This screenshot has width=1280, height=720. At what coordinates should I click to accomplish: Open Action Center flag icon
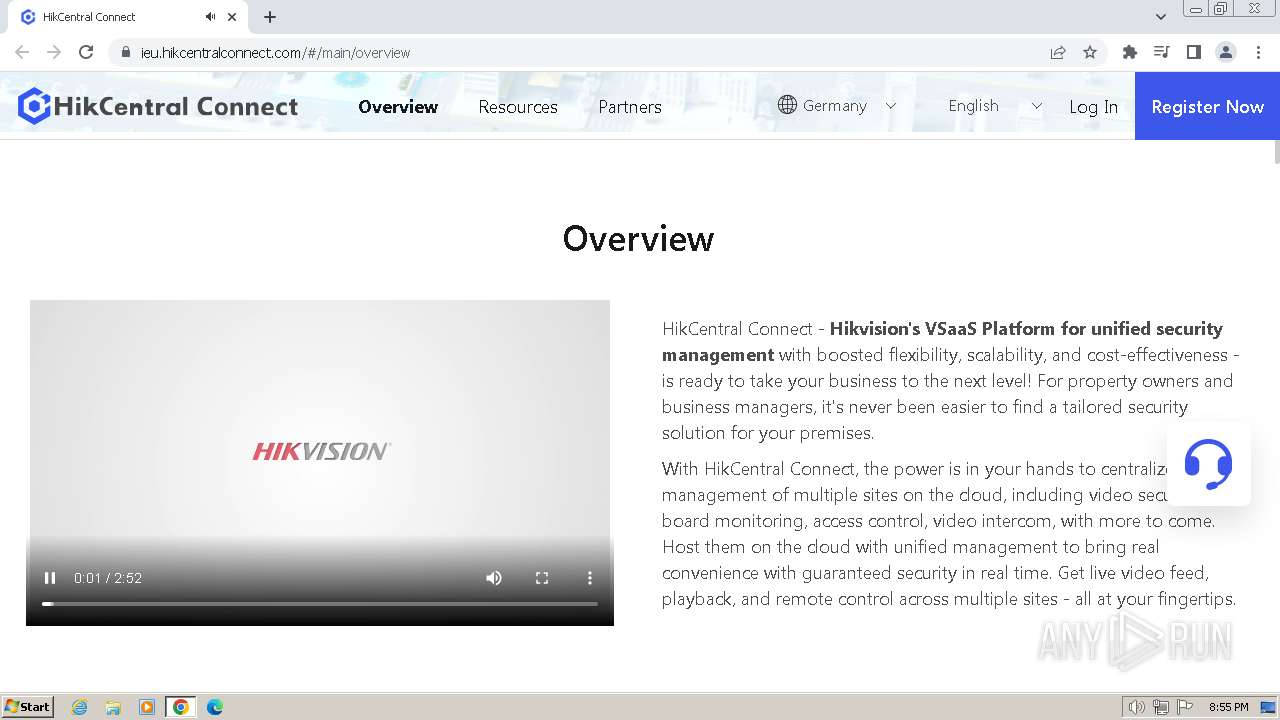point(1185,707)
